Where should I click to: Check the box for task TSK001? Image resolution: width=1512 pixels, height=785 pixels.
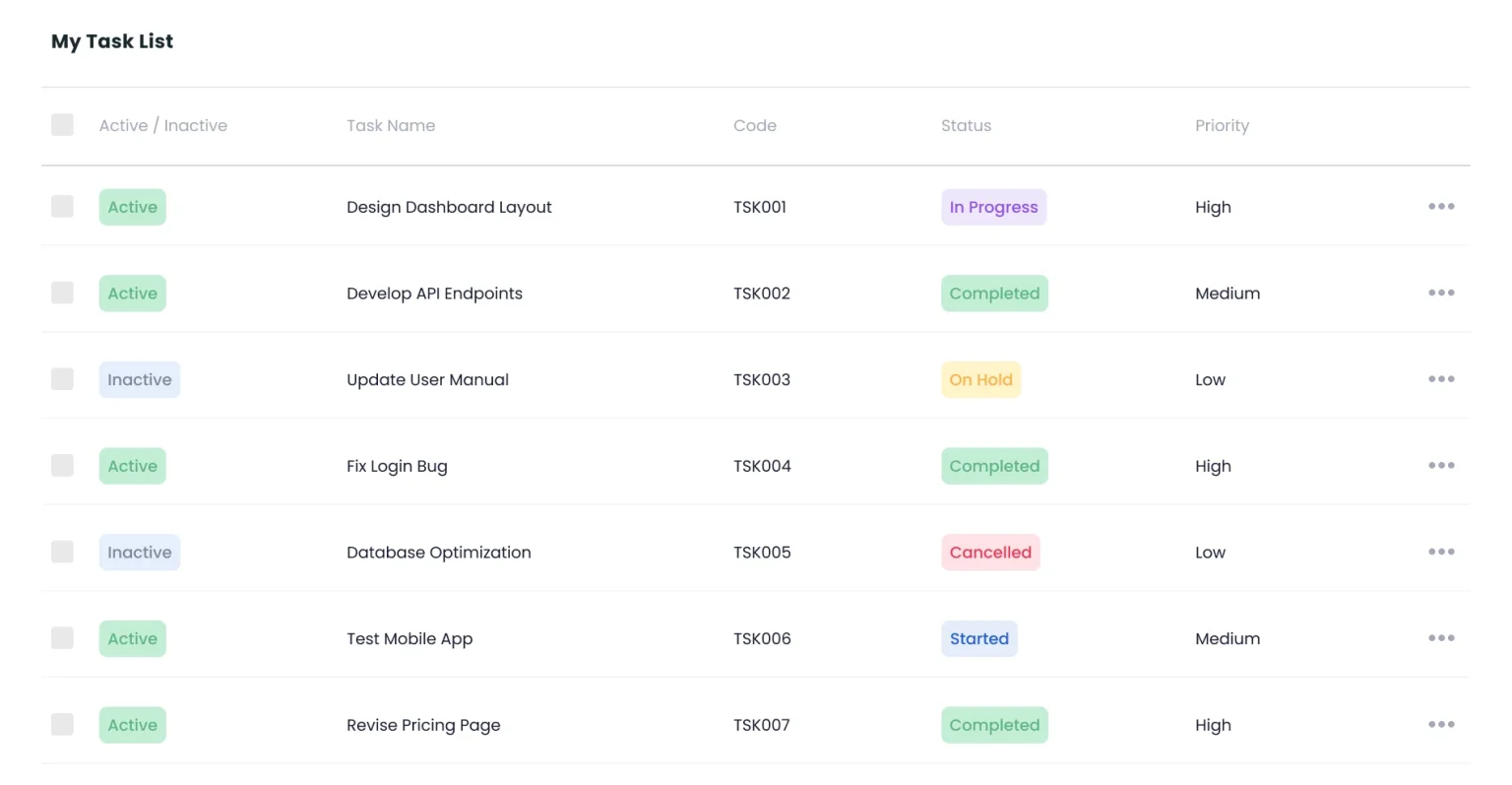click(62, 206)
